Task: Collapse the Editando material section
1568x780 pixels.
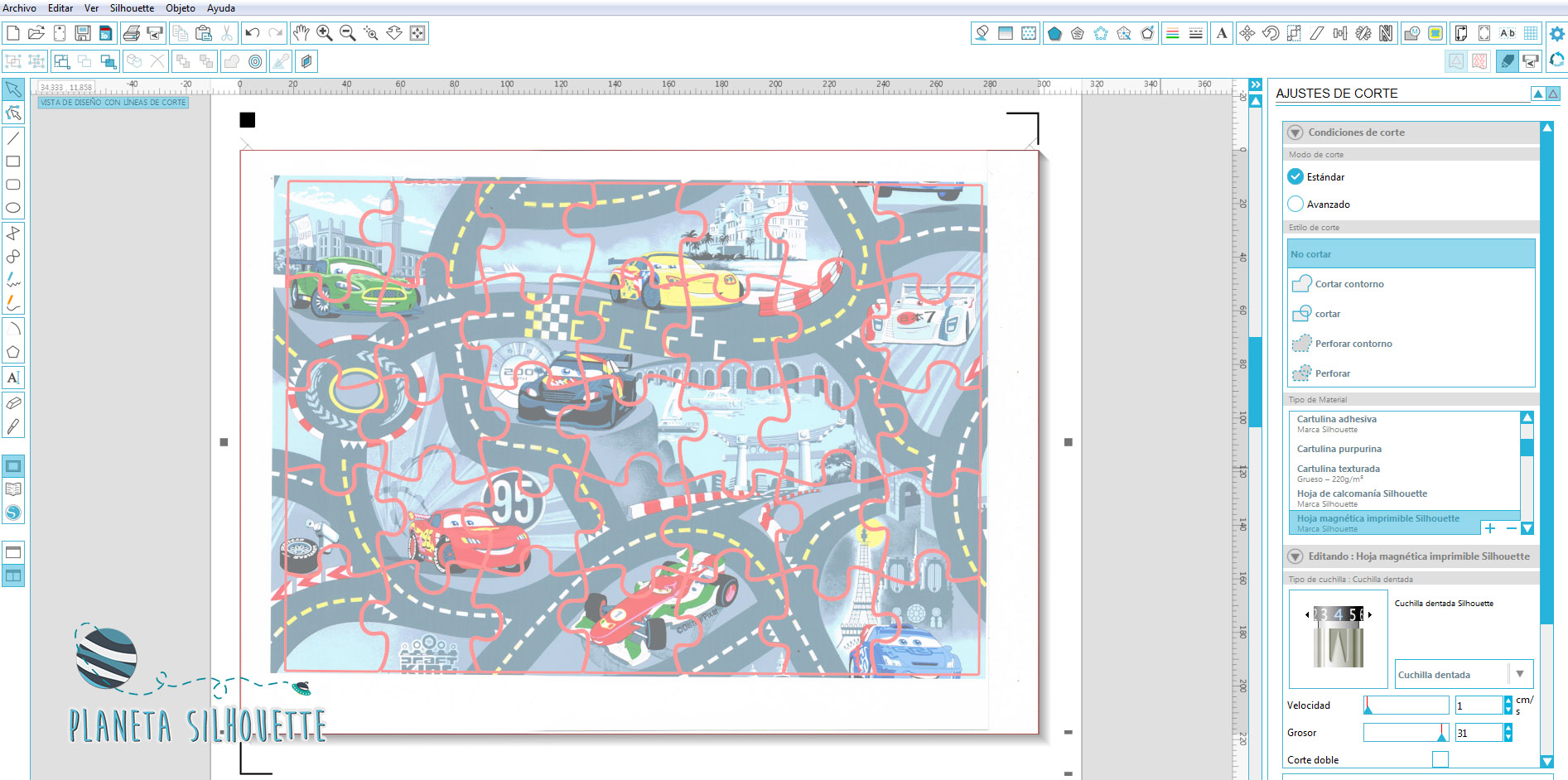Action: coord(1295,556)
